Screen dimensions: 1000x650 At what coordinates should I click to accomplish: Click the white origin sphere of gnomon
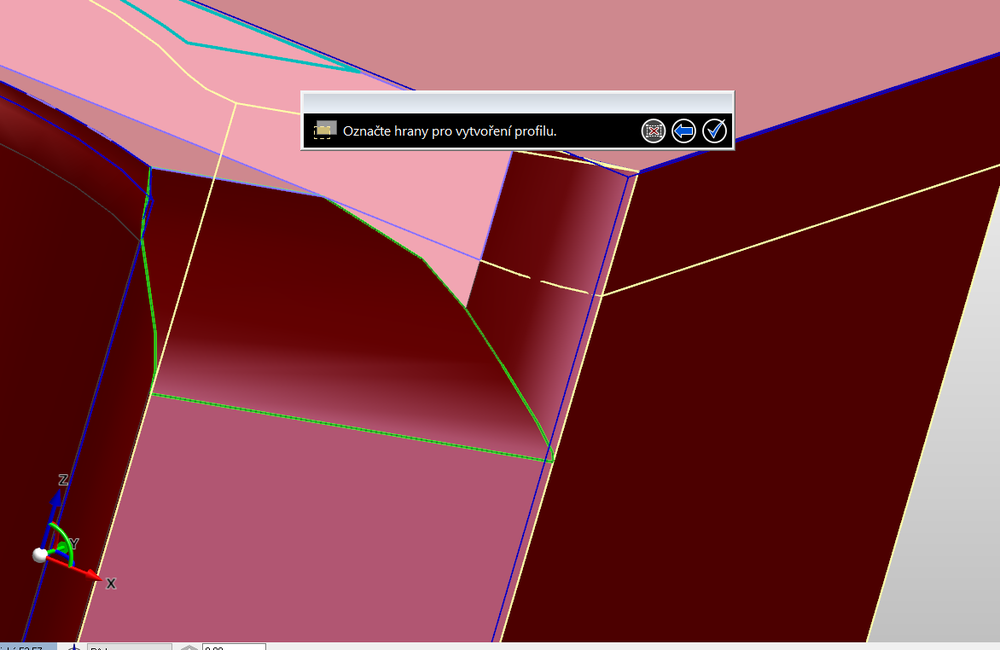[x=40, y=555]
